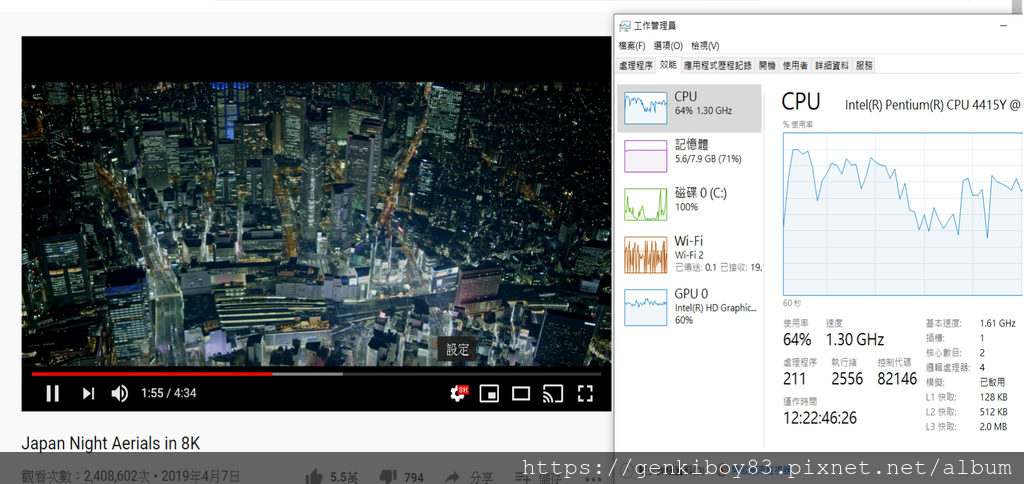Image resolution: width=1024 pixels, height=484 pixels.
Task: Pause the YouTube video
Action: [x=52, y=393]
